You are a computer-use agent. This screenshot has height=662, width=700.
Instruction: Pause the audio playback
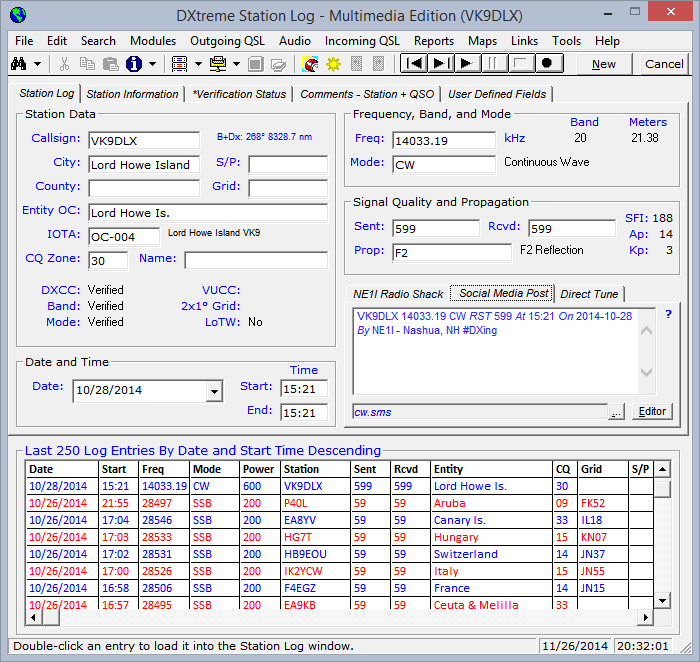click(x=494, y=63)
